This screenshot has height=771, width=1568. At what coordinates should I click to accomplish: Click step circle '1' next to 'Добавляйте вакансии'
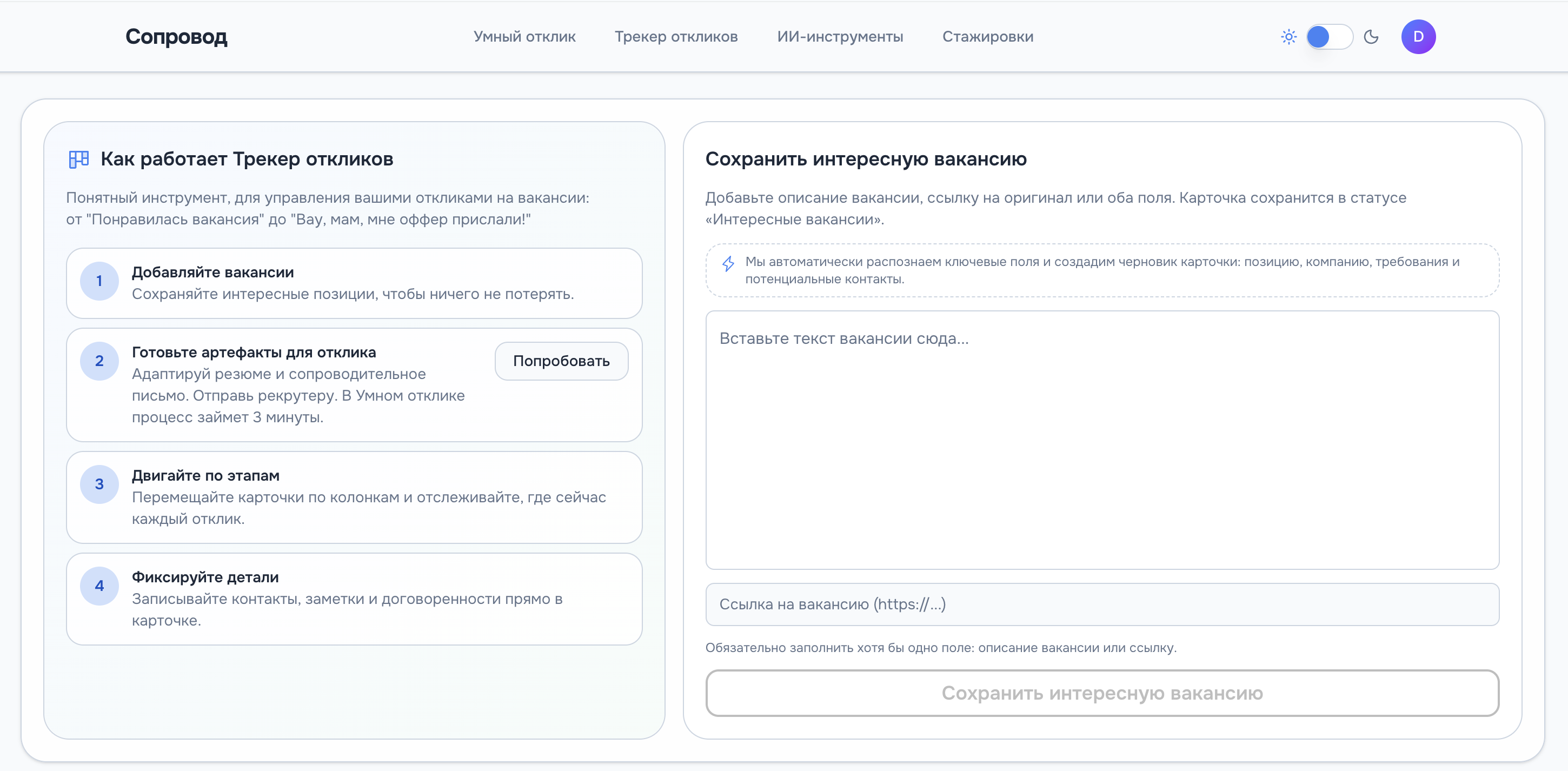click(99, 281)
